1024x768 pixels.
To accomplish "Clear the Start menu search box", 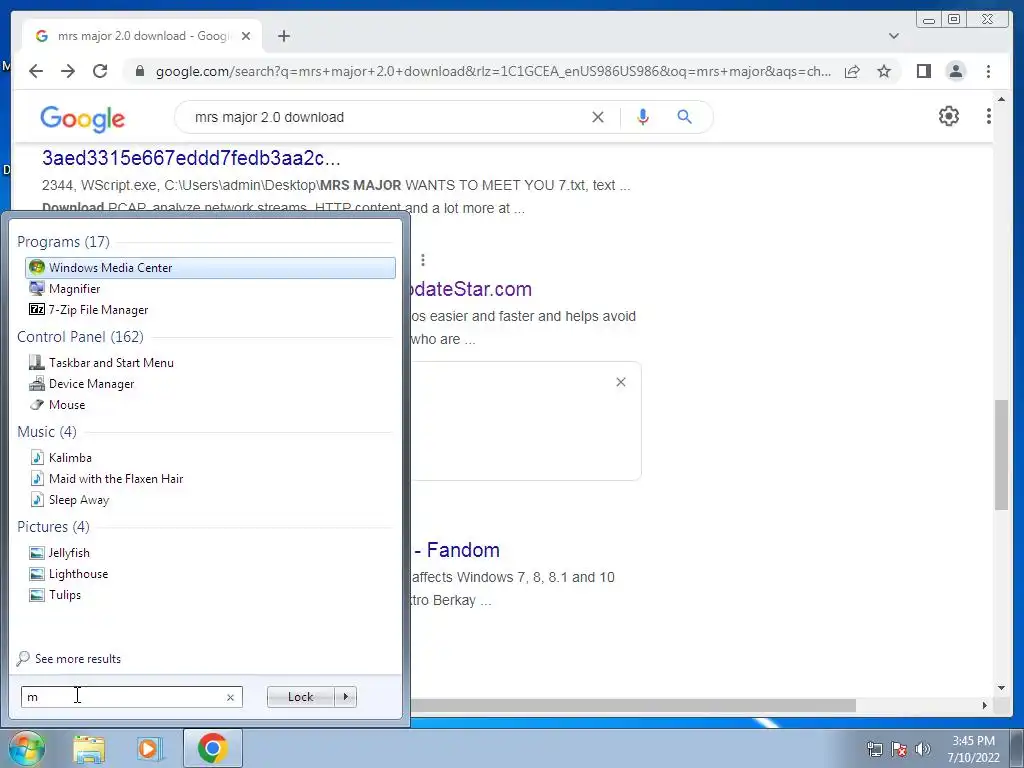I will (231, 697).
